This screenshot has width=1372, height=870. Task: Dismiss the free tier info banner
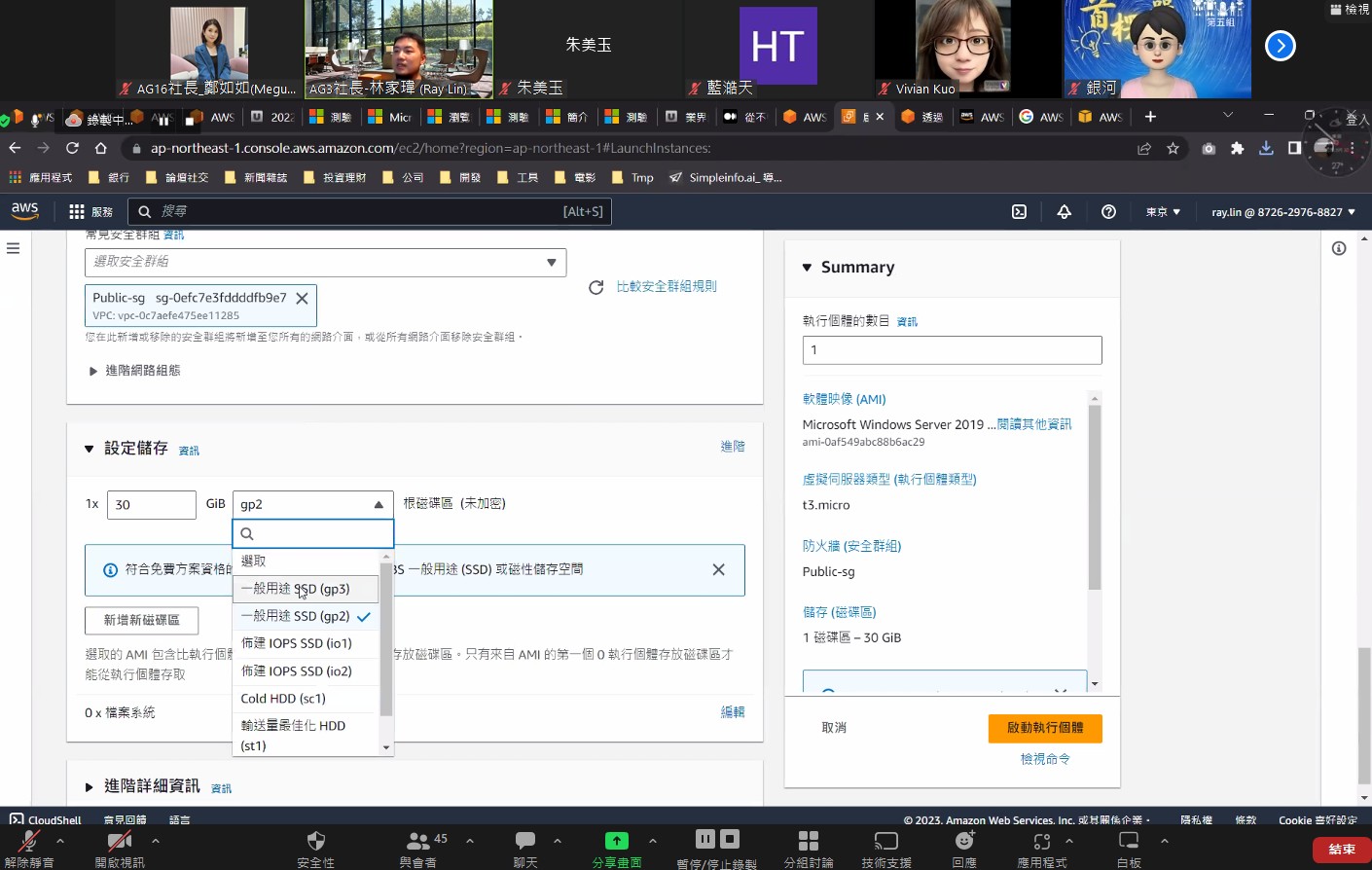tap(718, 569)
